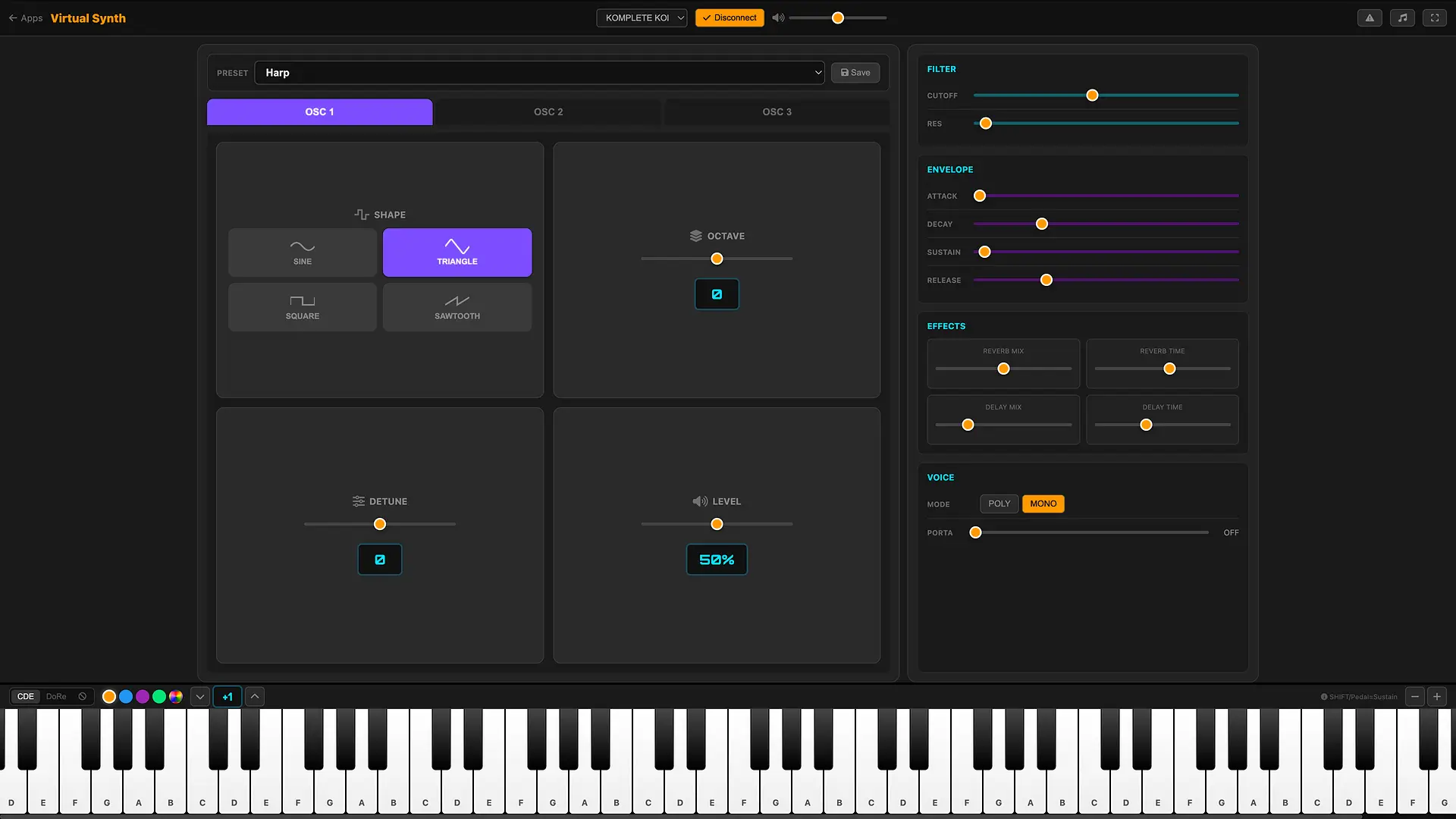This screenshot has height=819, width=1456.
Task: Open the KOMPLETE KOI device selector
Action: [x=641, y=17]
